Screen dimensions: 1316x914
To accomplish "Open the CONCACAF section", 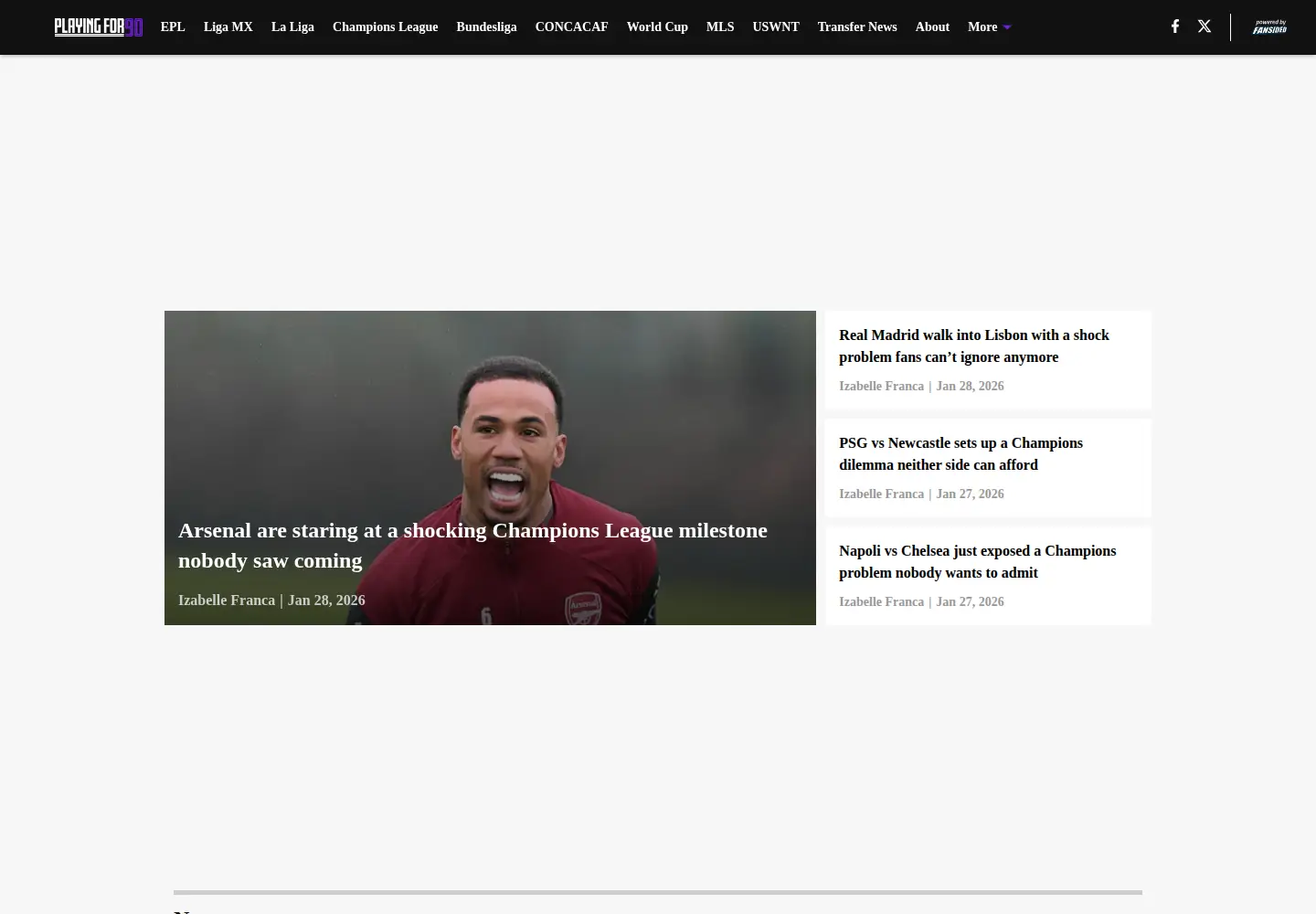I will [571, 27].
